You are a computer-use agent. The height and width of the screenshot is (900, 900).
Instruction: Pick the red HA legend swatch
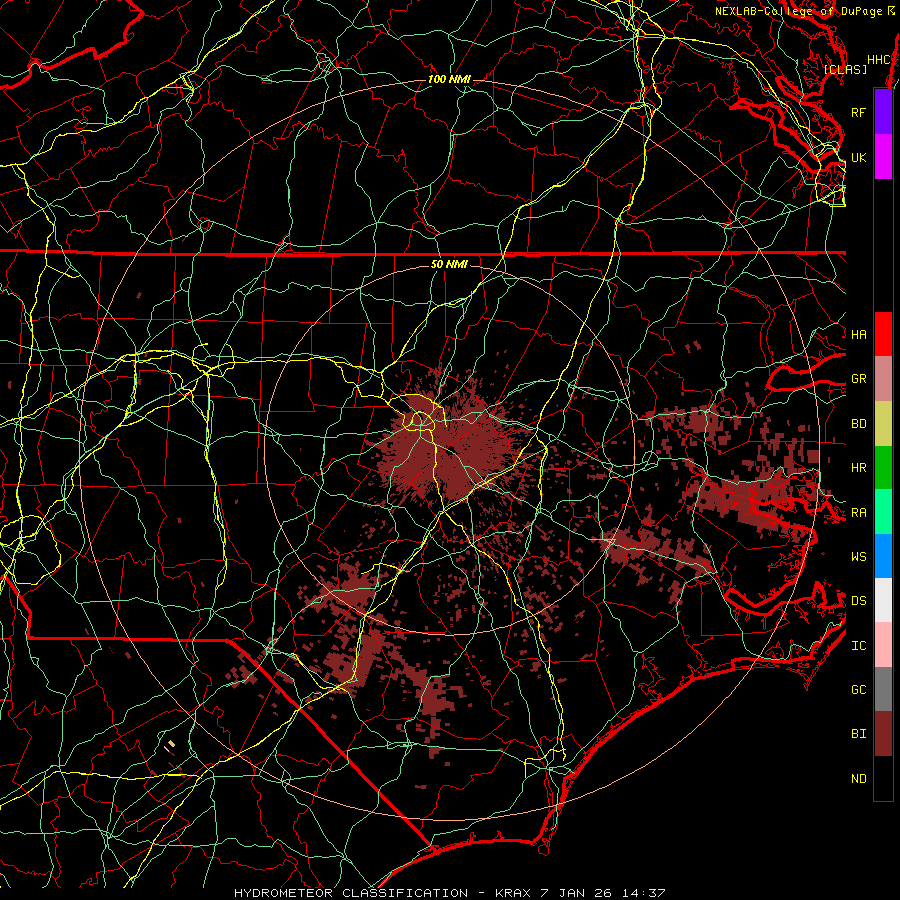point(883,334)
